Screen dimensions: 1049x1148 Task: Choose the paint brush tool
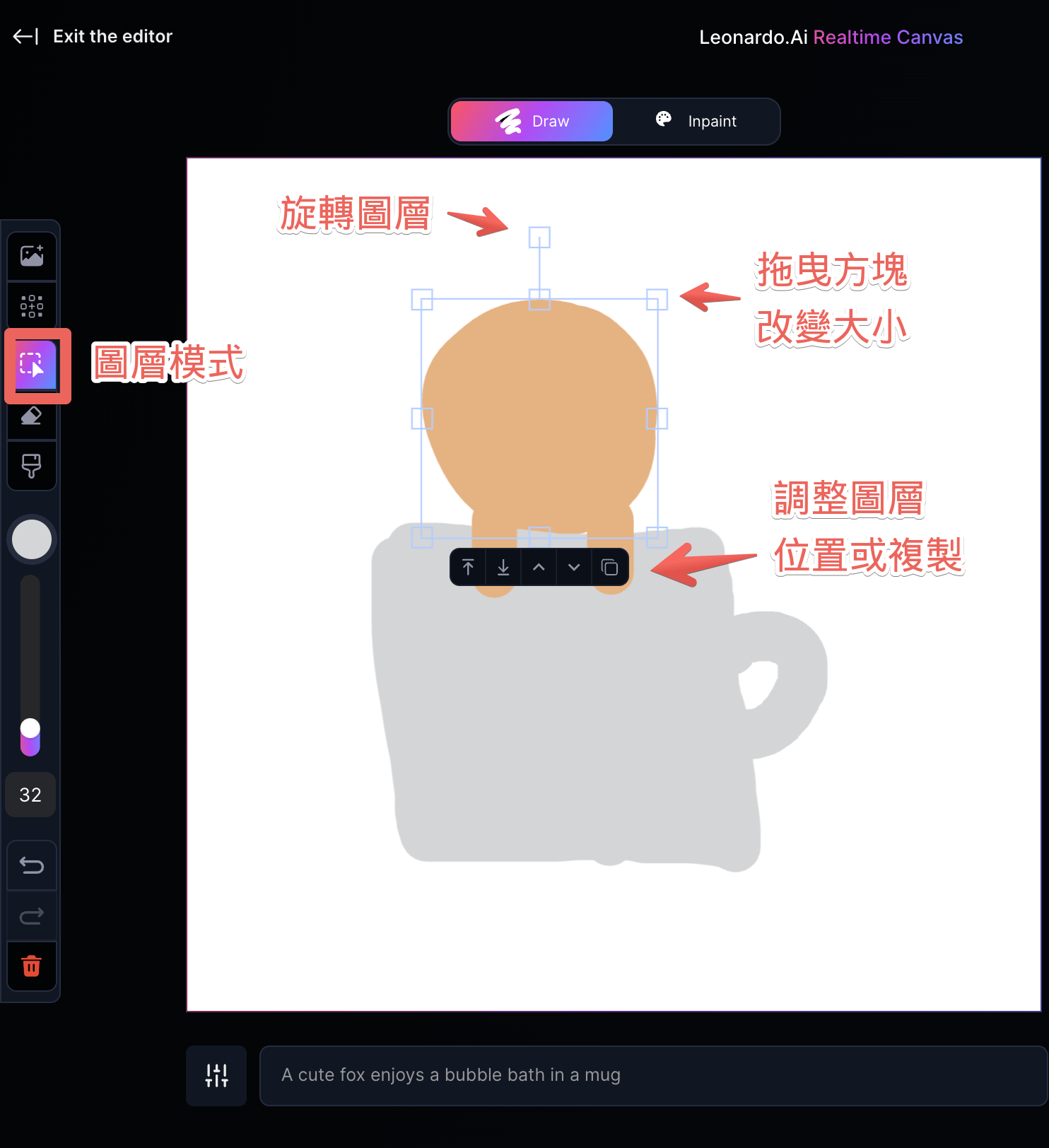pyautogui.click(x=32, y=465)
